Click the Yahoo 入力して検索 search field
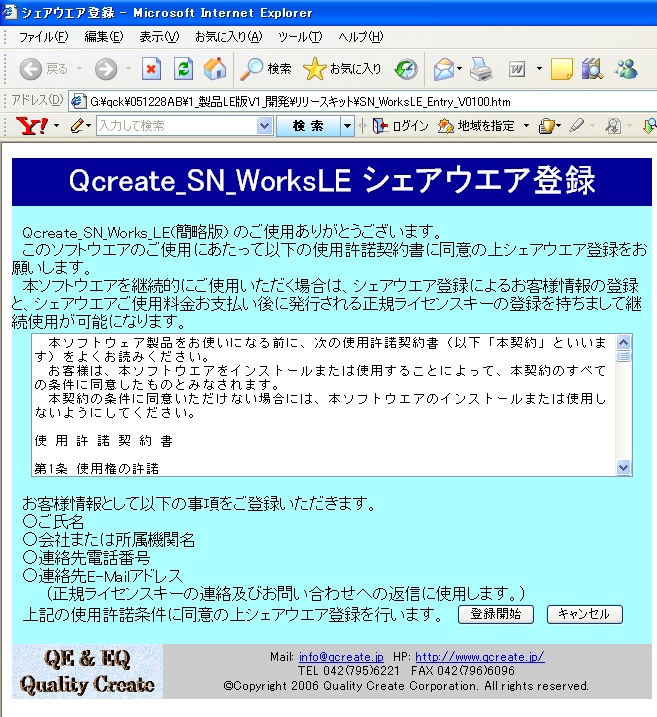 [x=176, y=125]
